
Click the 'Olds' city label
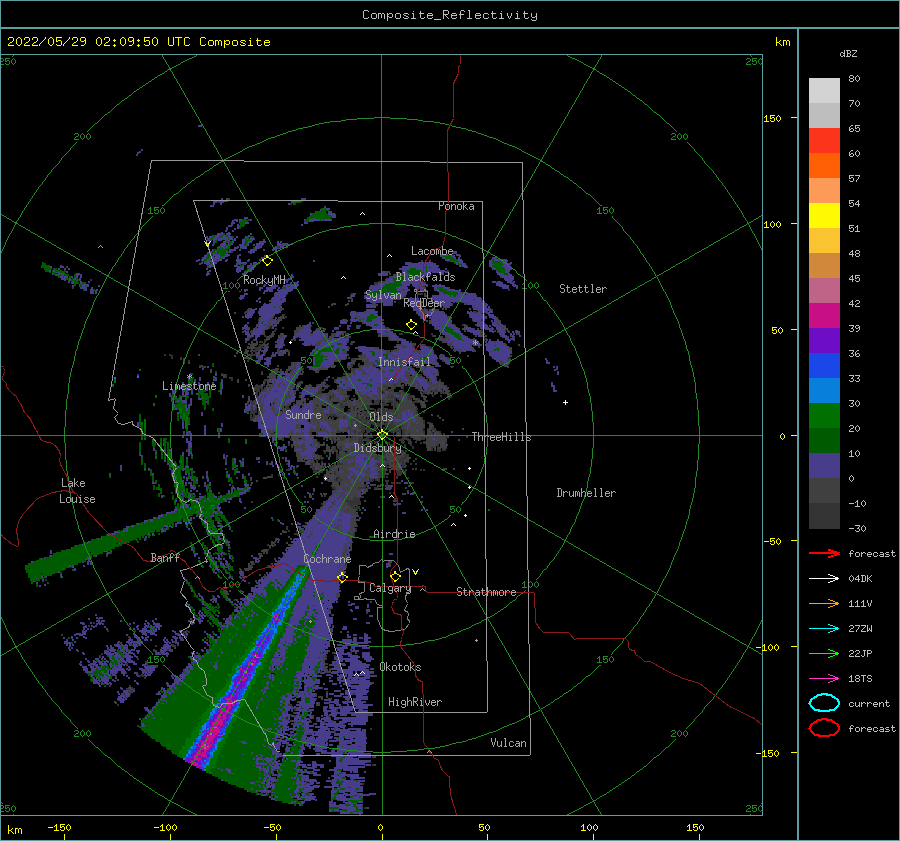point(381,417)
